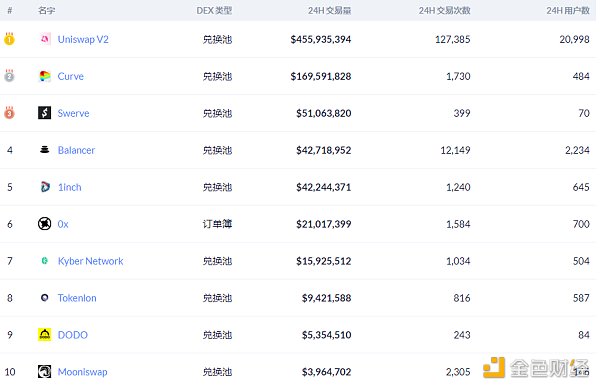Click the DODO yellow logo icon
This screenshot has width=600, height=389.
point(44,334)
